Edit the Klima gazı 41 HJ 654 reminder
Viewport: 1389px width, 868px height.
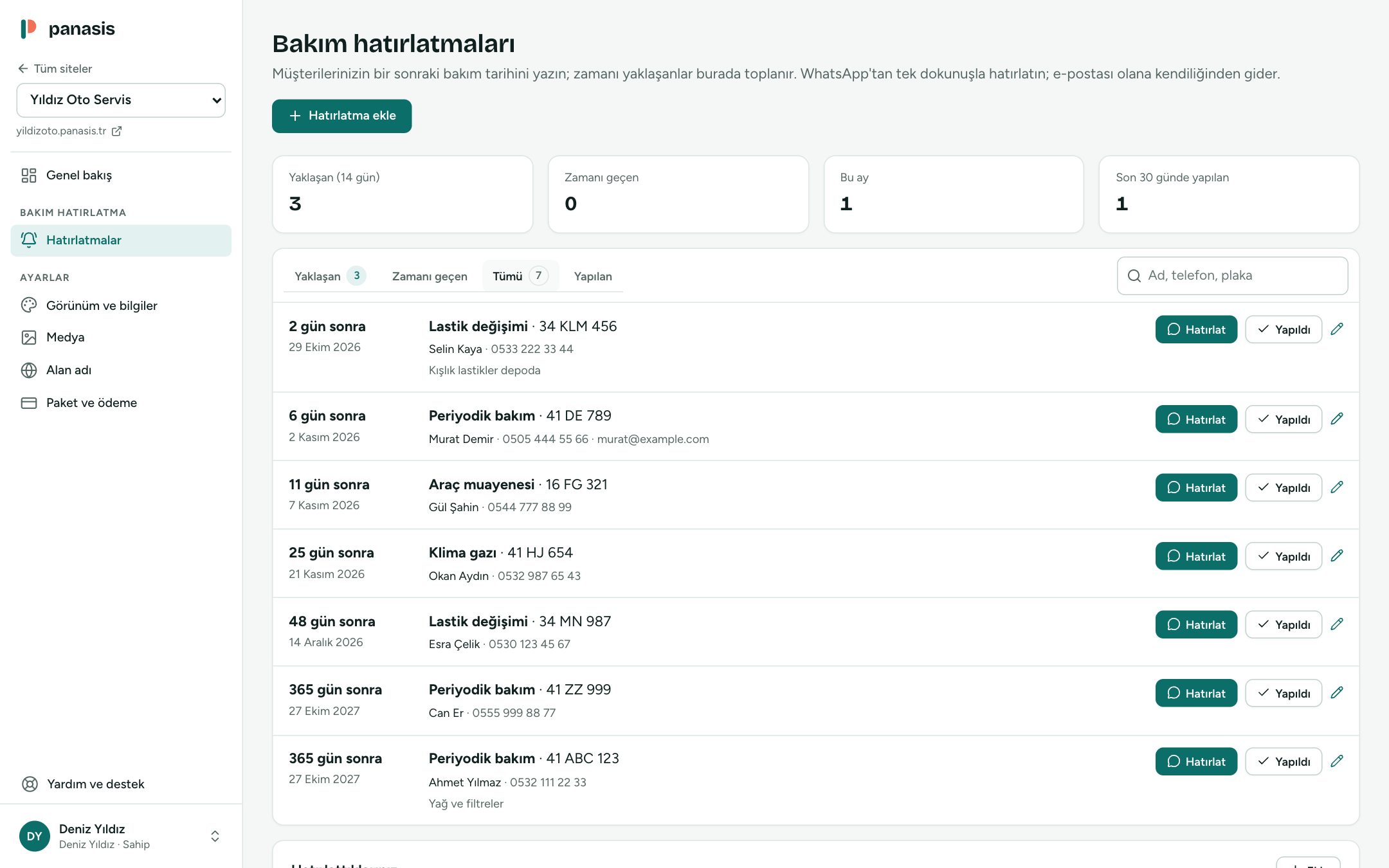[1337, 556]
